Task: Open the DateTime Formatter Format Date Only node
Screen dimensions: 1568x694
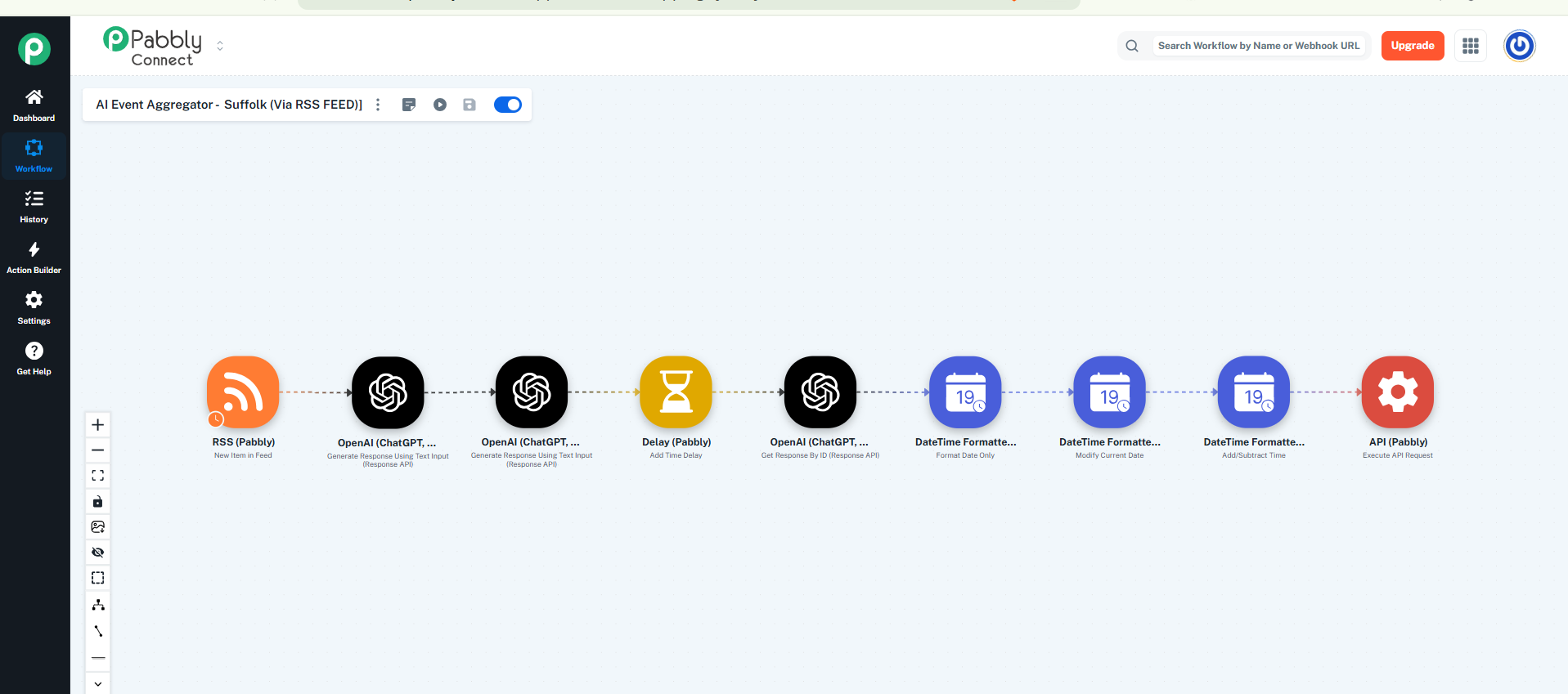Action: point(965,392)
